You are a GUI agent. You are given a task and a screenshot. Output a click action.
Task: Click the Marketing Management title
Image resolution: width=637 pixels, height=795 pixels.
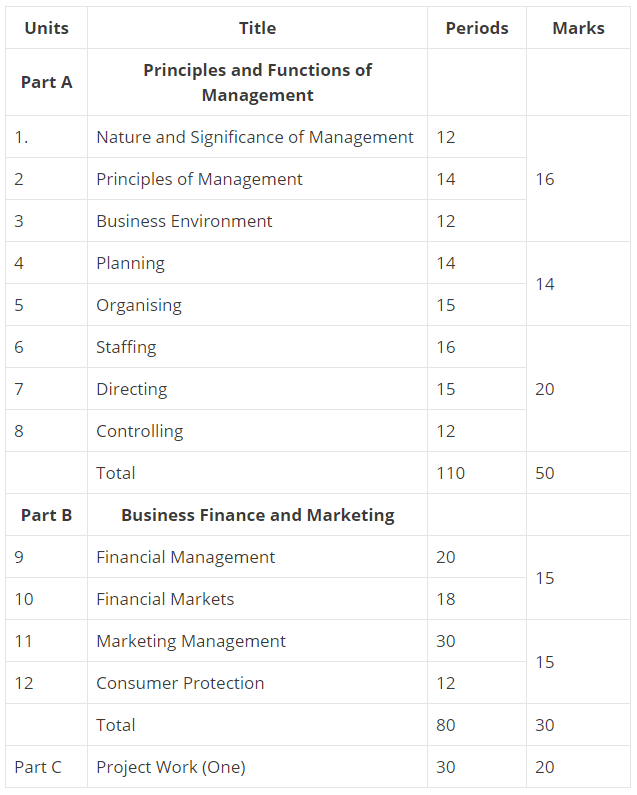pyautogui.click(x=190, y=641)
